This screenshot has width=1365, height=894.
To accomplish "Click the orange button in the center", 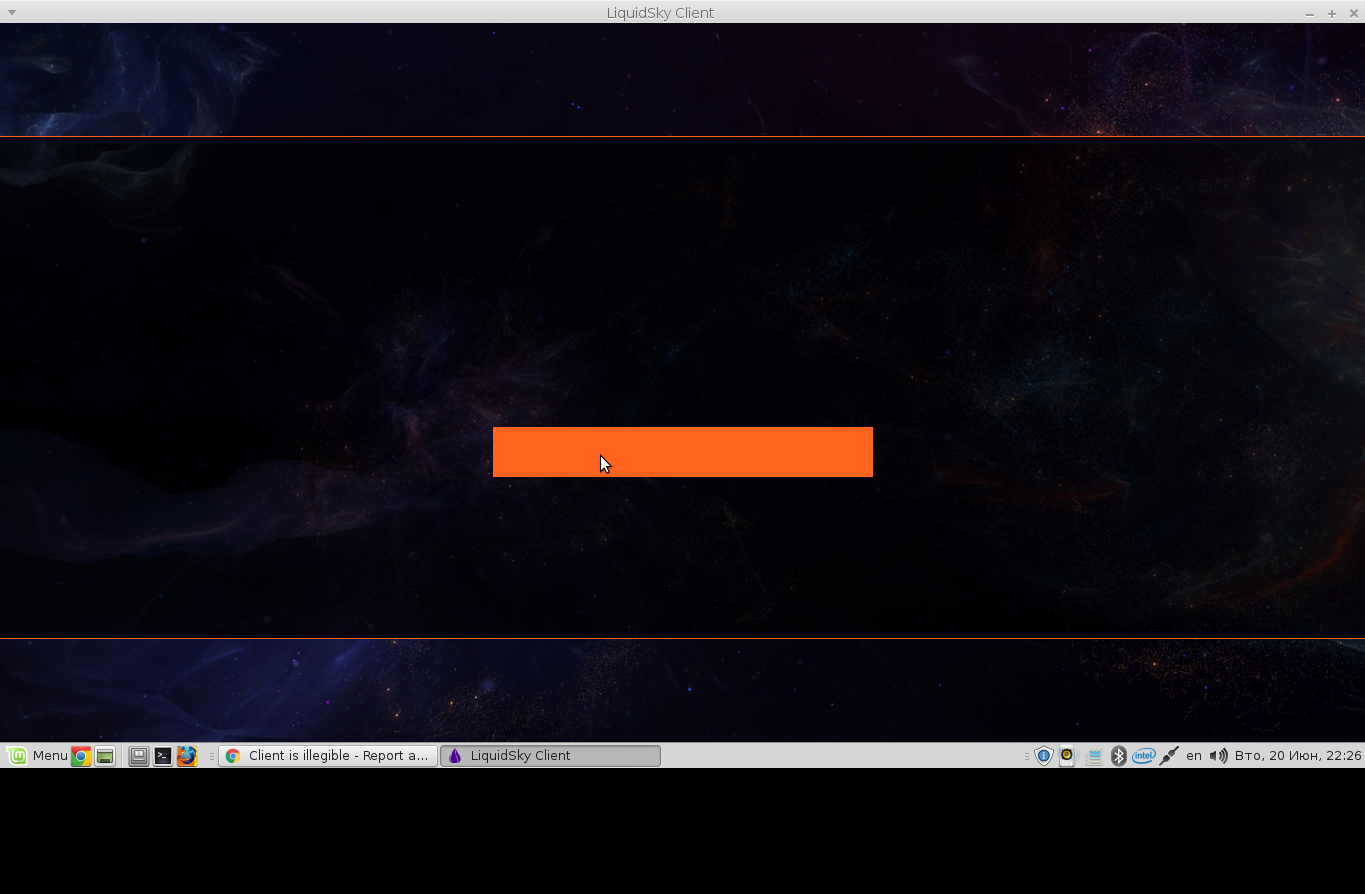I will click(x=682, y=452).
